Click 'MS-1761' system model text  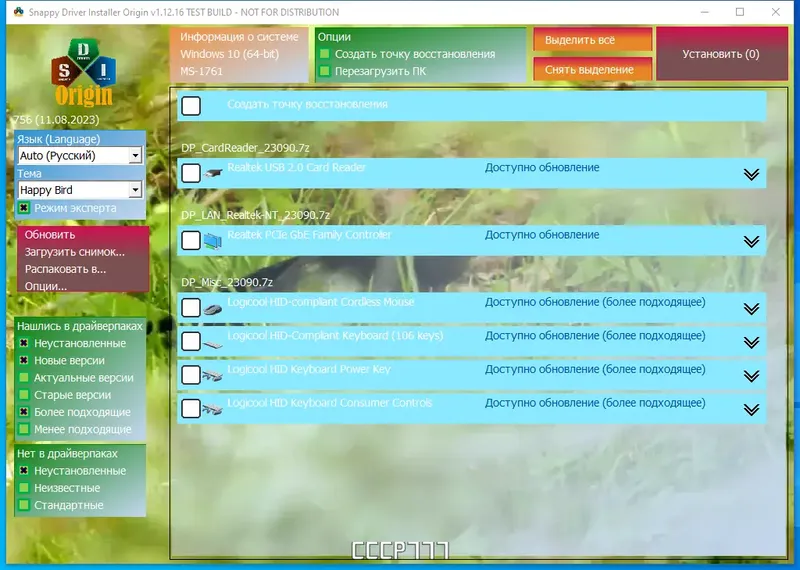click(202, 71)
